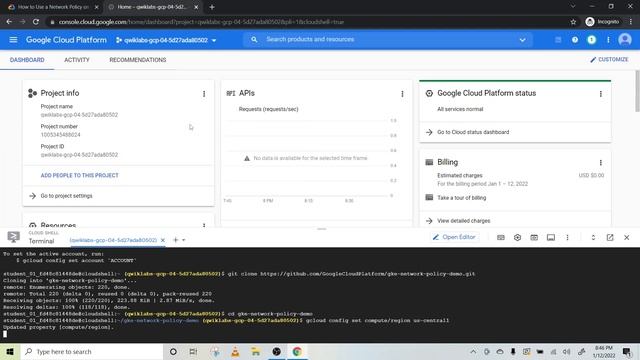The width and height of the screenshot is (640, 360).
Task: Open a new browser tab
Action: [212, 7]
